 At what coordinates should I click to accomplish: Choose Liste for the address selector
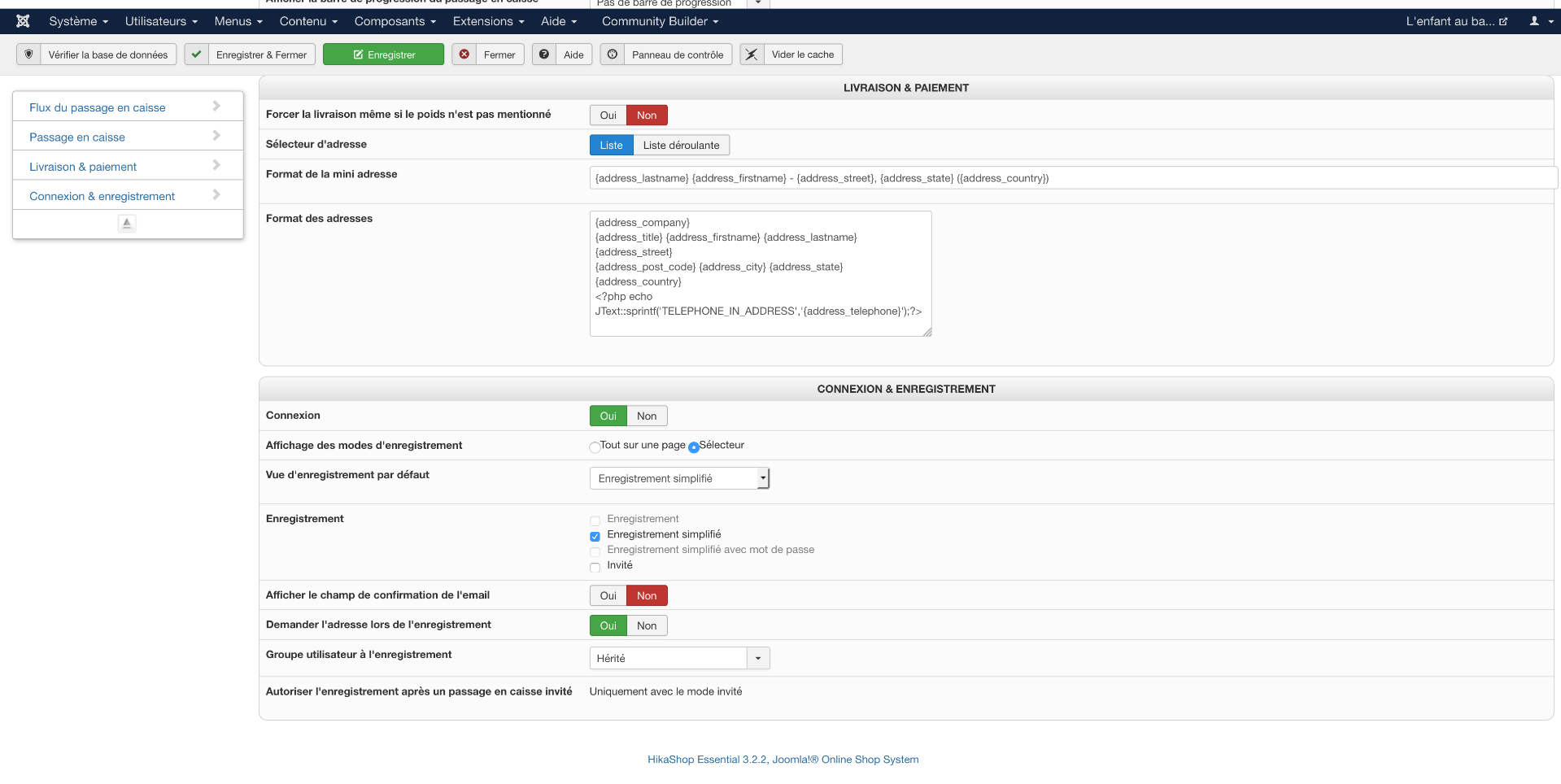pyautogui.click(x=611, y=146)
